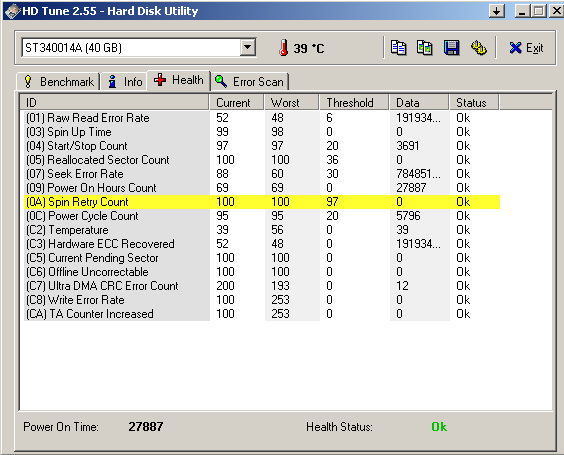Select the highlighted (0A) Spin Retry Count row
Screen dimensions: 564x455
pyautogui.click(x=262, y=202)
